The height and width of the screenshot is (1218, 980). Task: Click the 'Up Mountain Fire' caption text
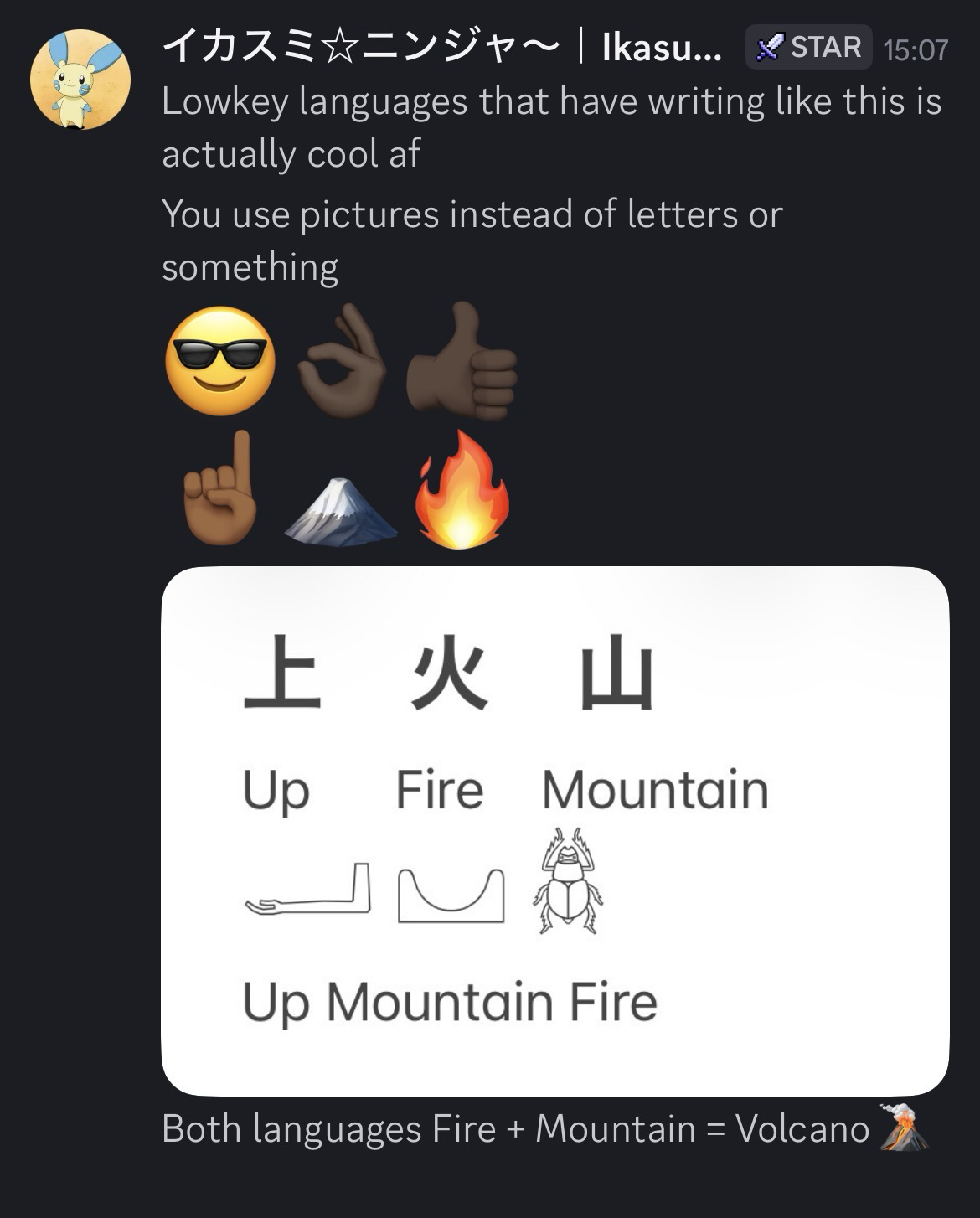click(450, 1002)
